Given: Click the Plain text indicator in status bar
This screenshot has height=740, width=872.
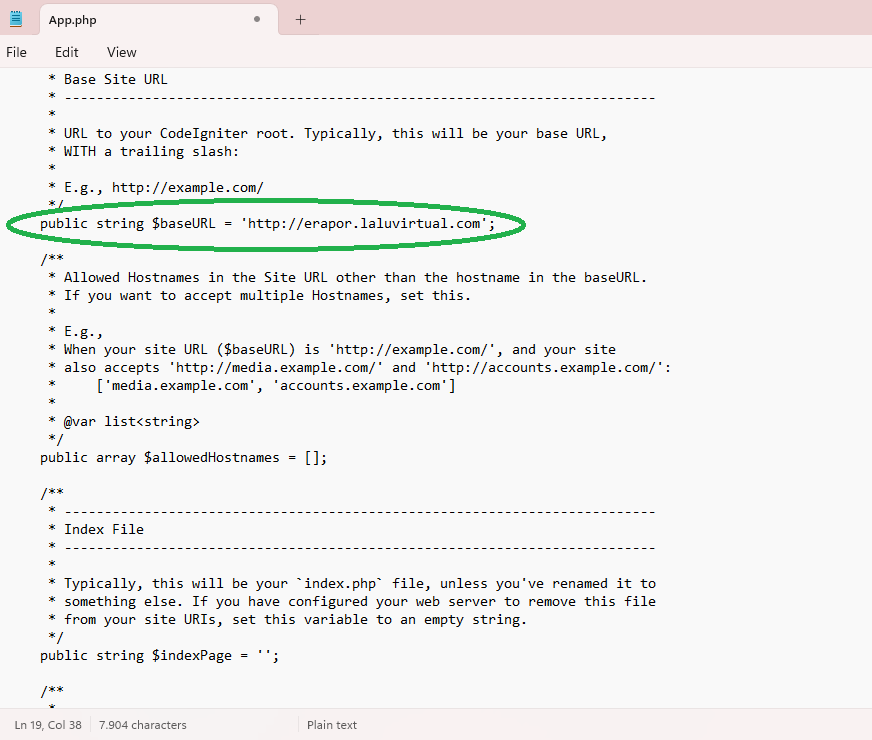Looking at the screenshot, I should pyautogui.click(x=331, y=725).
